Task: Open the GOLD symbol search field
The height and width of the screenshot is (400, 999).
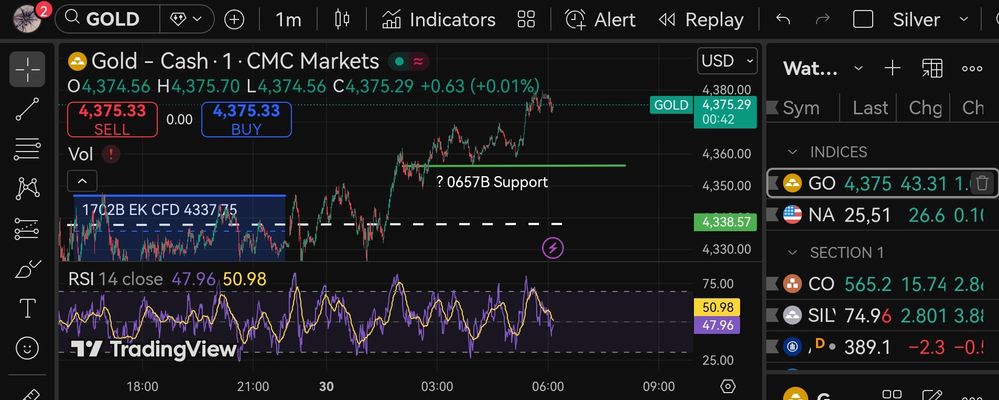Action: [x=107, y=19]
